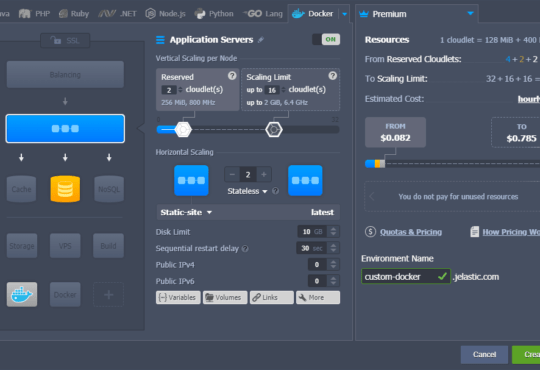Click the document icon beside How Pricing Works

475,232
